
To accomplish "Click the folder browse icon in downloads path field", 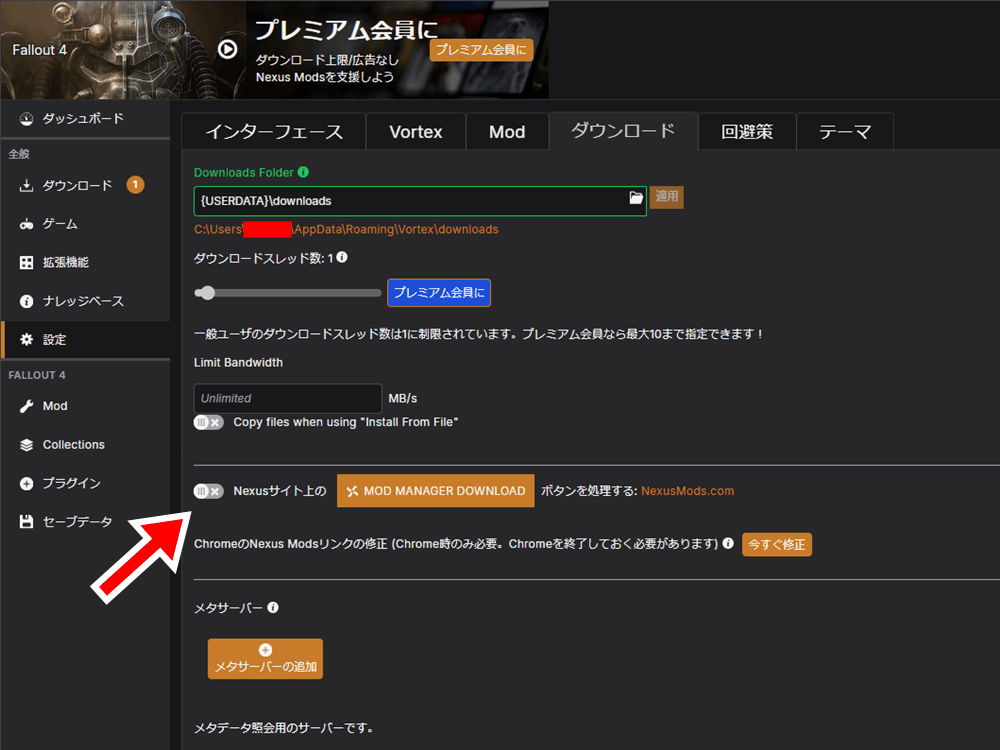I will [x=636, y=198].
